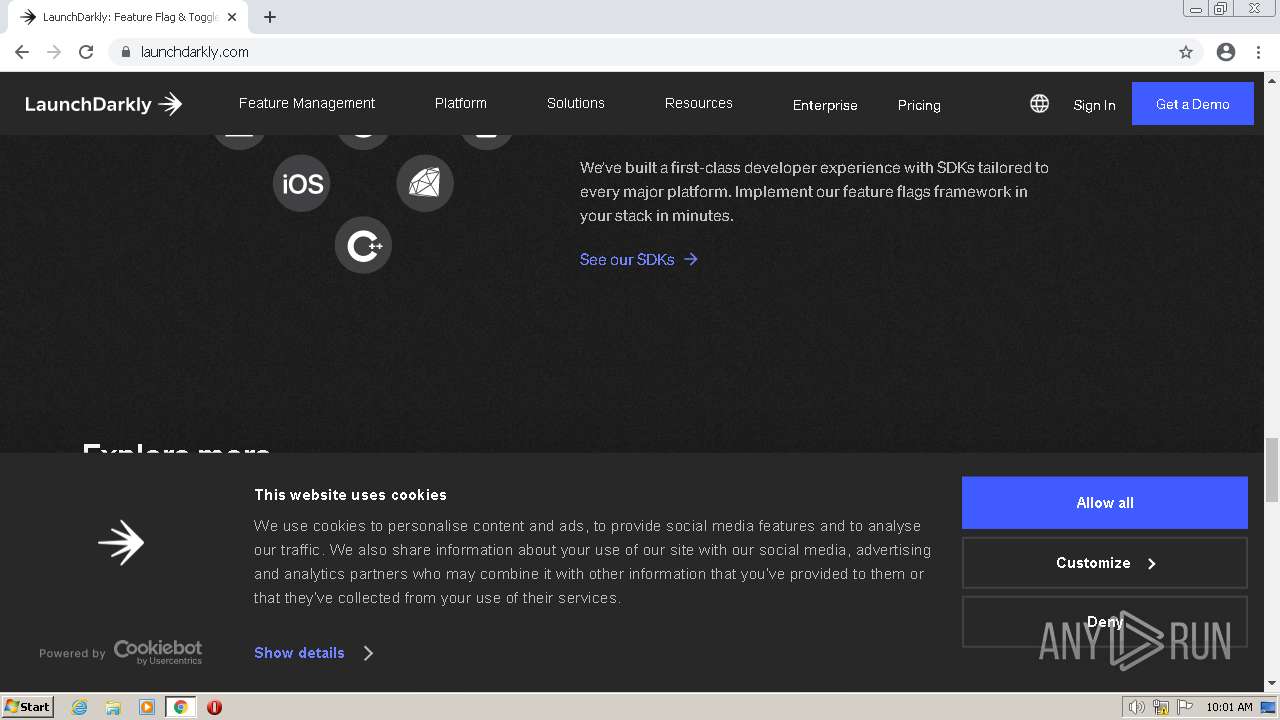Click Sign In
The height and width of the screenshot is (720, 1280).
click(x=1094, y=105)
